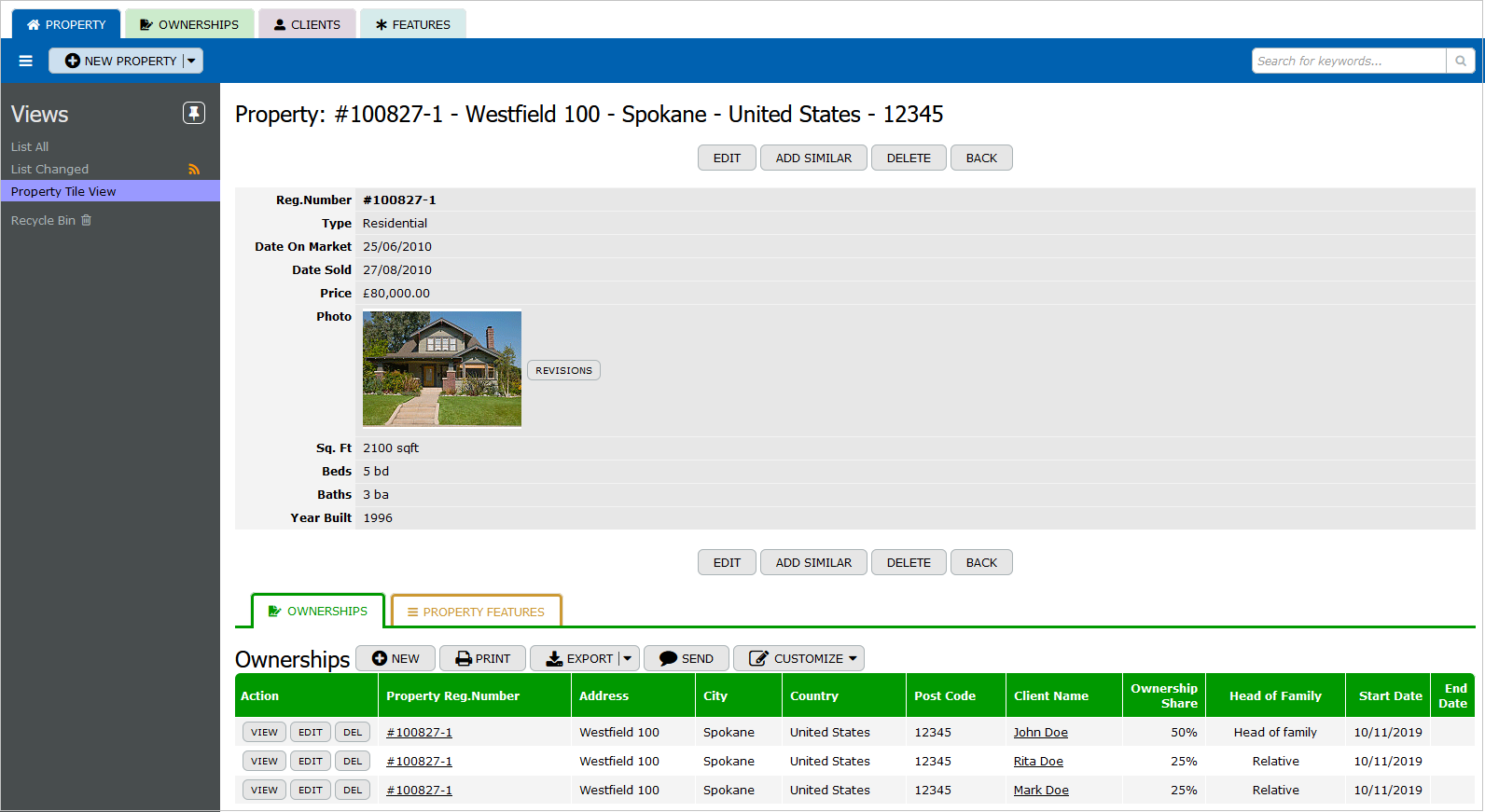This screenshot has height=812, width=1485.
Task: Click the keyword search field
Action: point(1348,61)
